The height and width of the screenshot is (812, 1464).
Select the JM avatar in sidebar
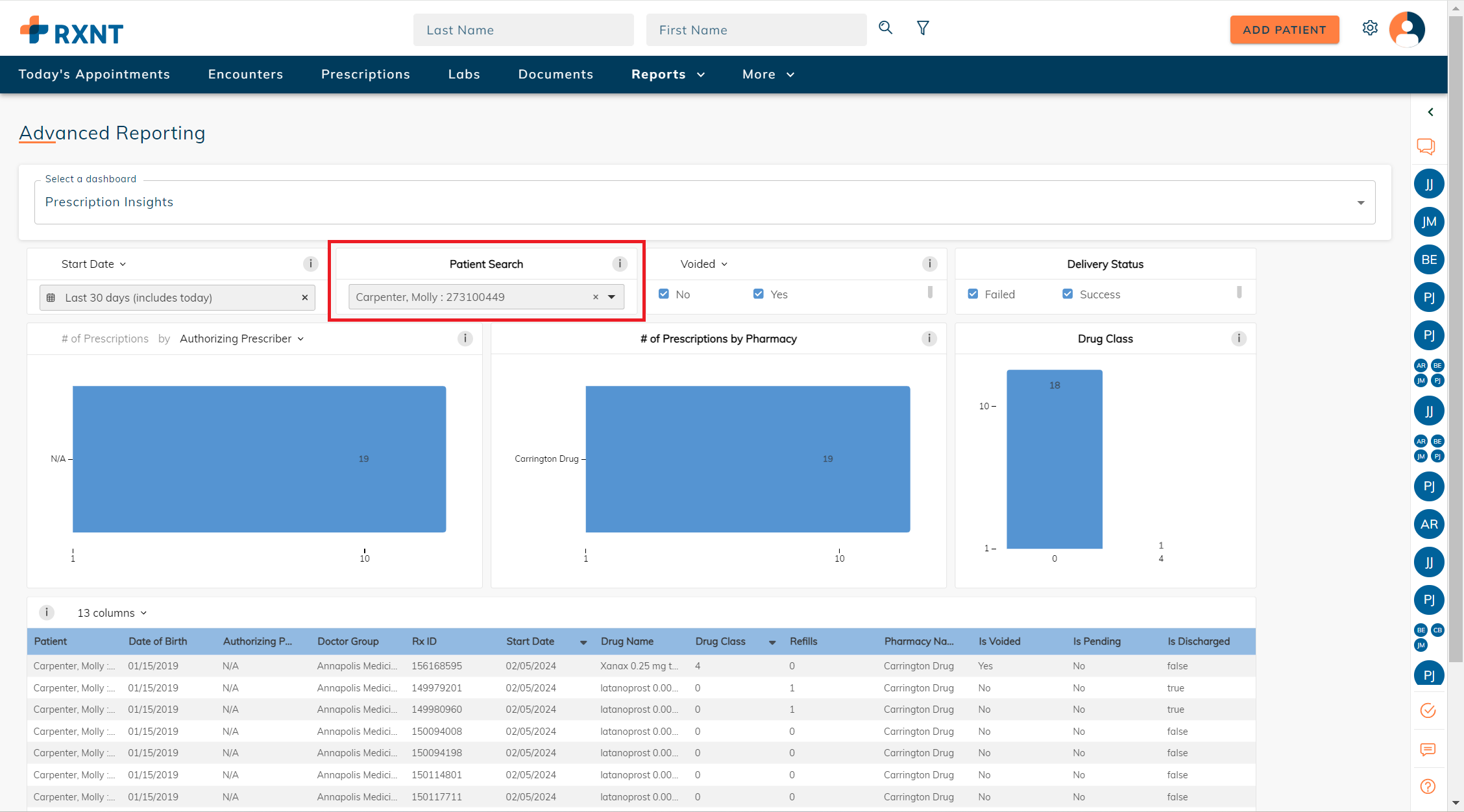click(x=1429, y=222)
